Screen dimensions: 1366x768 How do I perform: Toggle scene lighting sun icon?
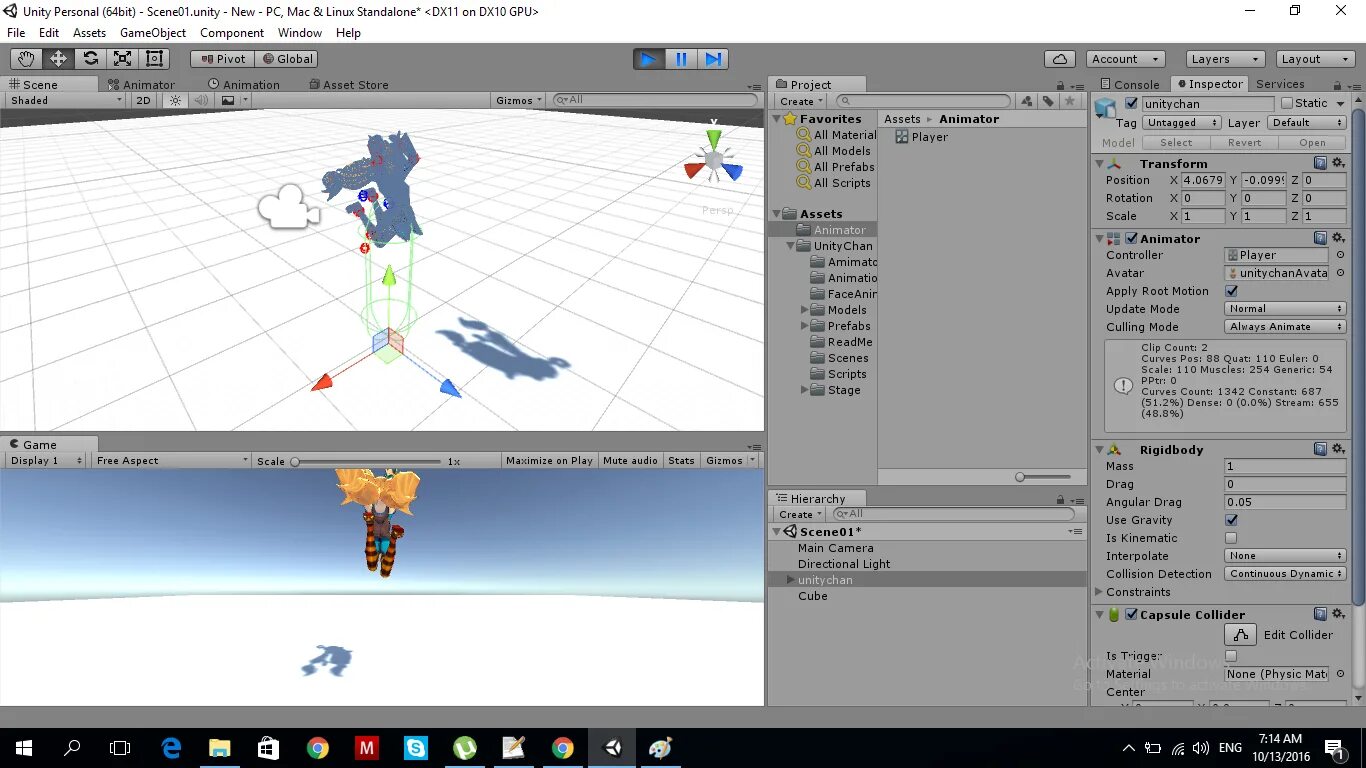click(176, 100)
